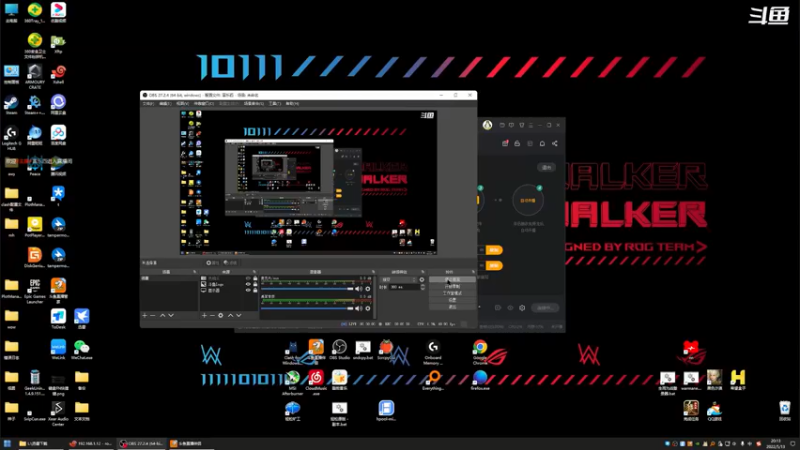
Task: Pop out the scene transitions dock header icon
Action: [x=422, y=271]
